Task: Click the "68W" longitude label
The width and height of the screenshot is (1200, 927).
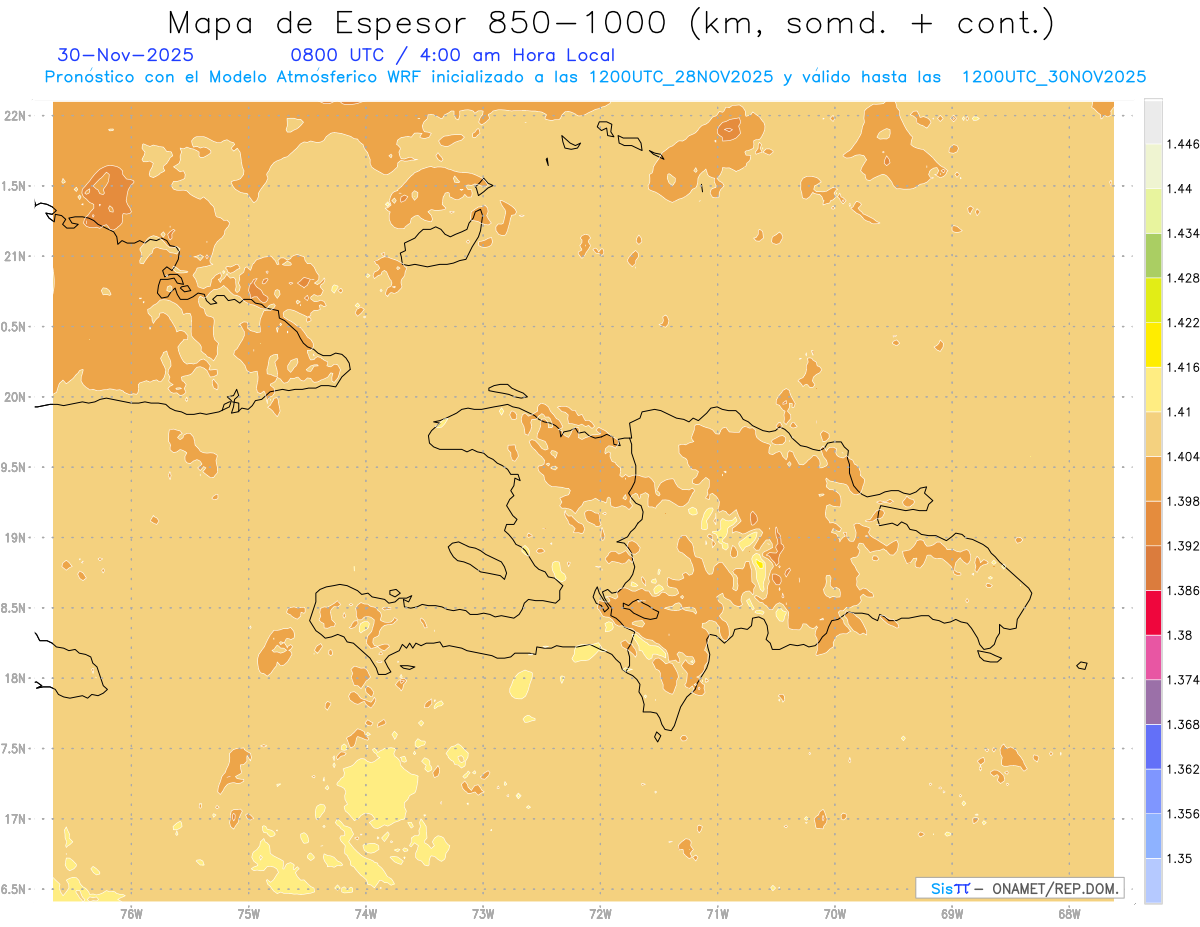Action: point(1069,914)
